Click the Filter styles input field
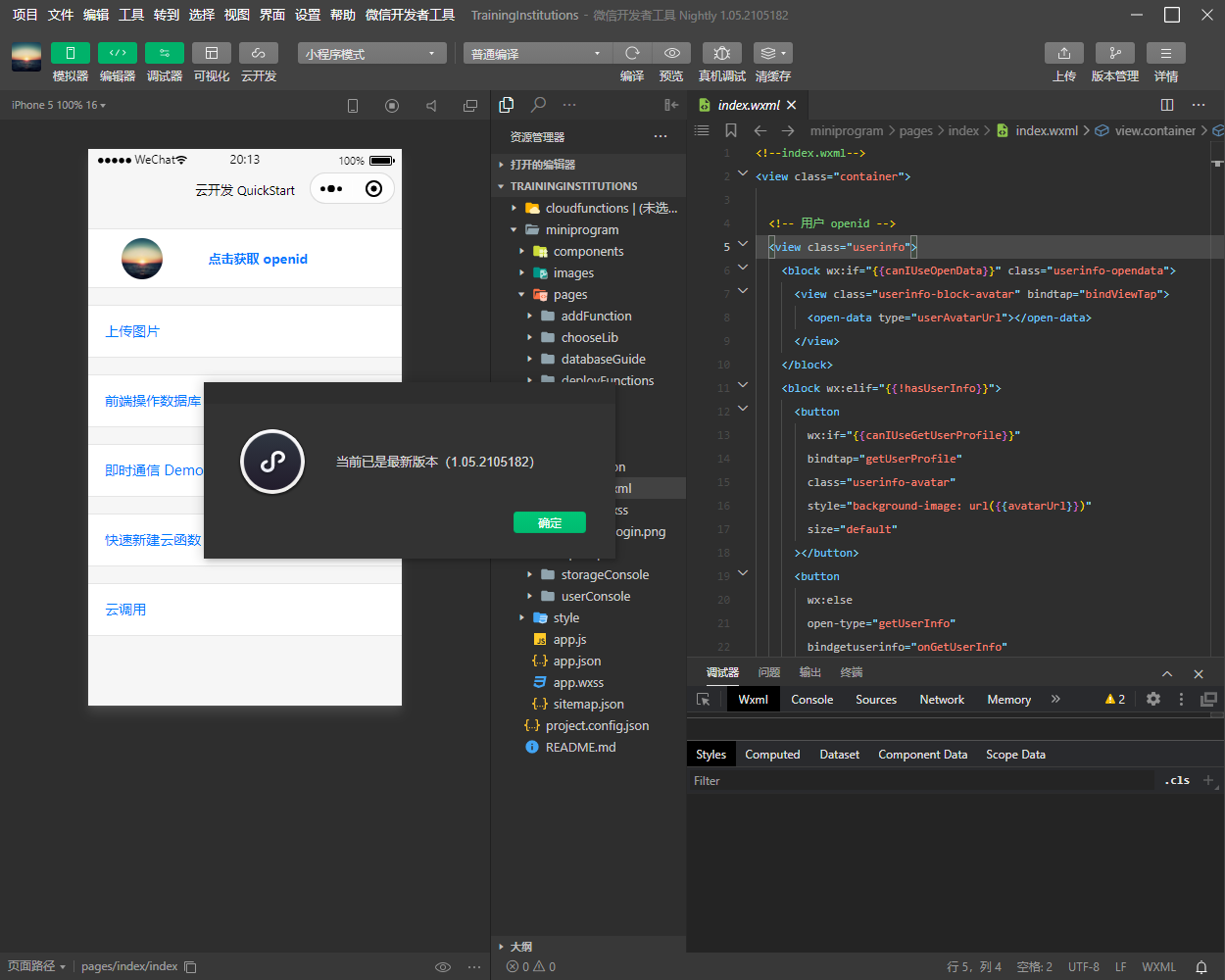Viewport: 1225px width, 980px height. tap(921, 781)
